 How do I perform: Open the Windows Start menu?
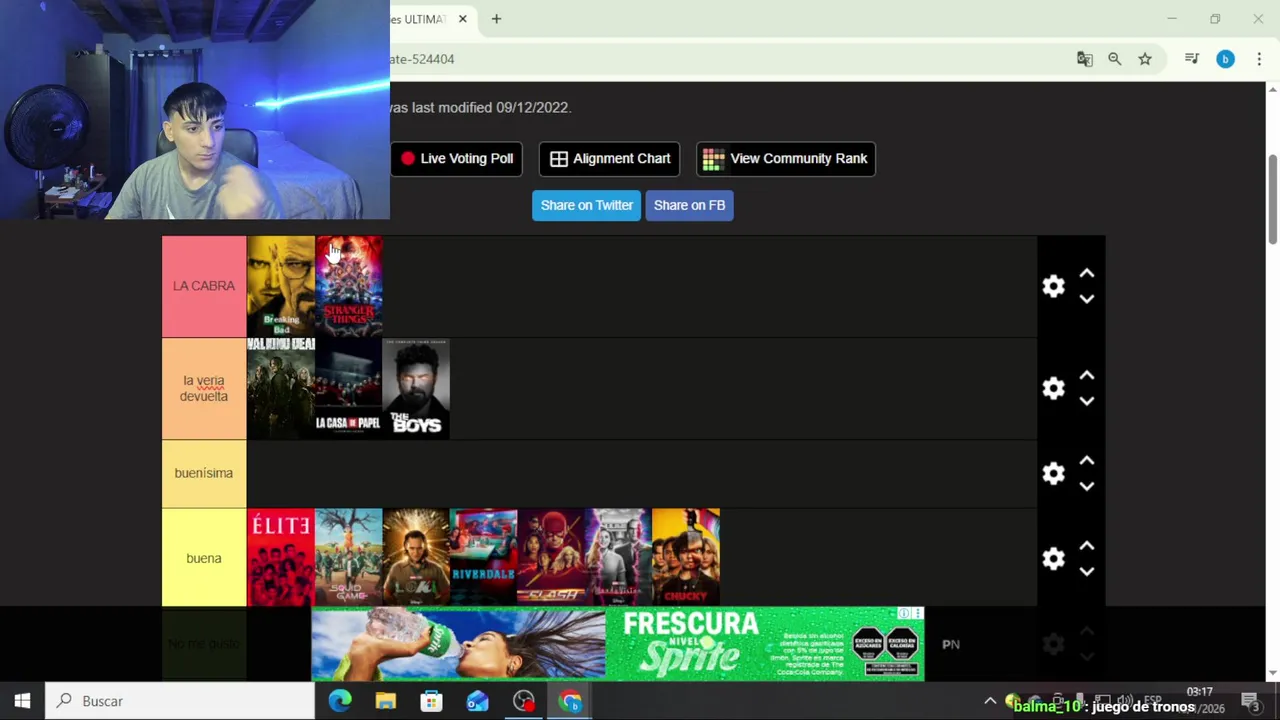point(22,701)
